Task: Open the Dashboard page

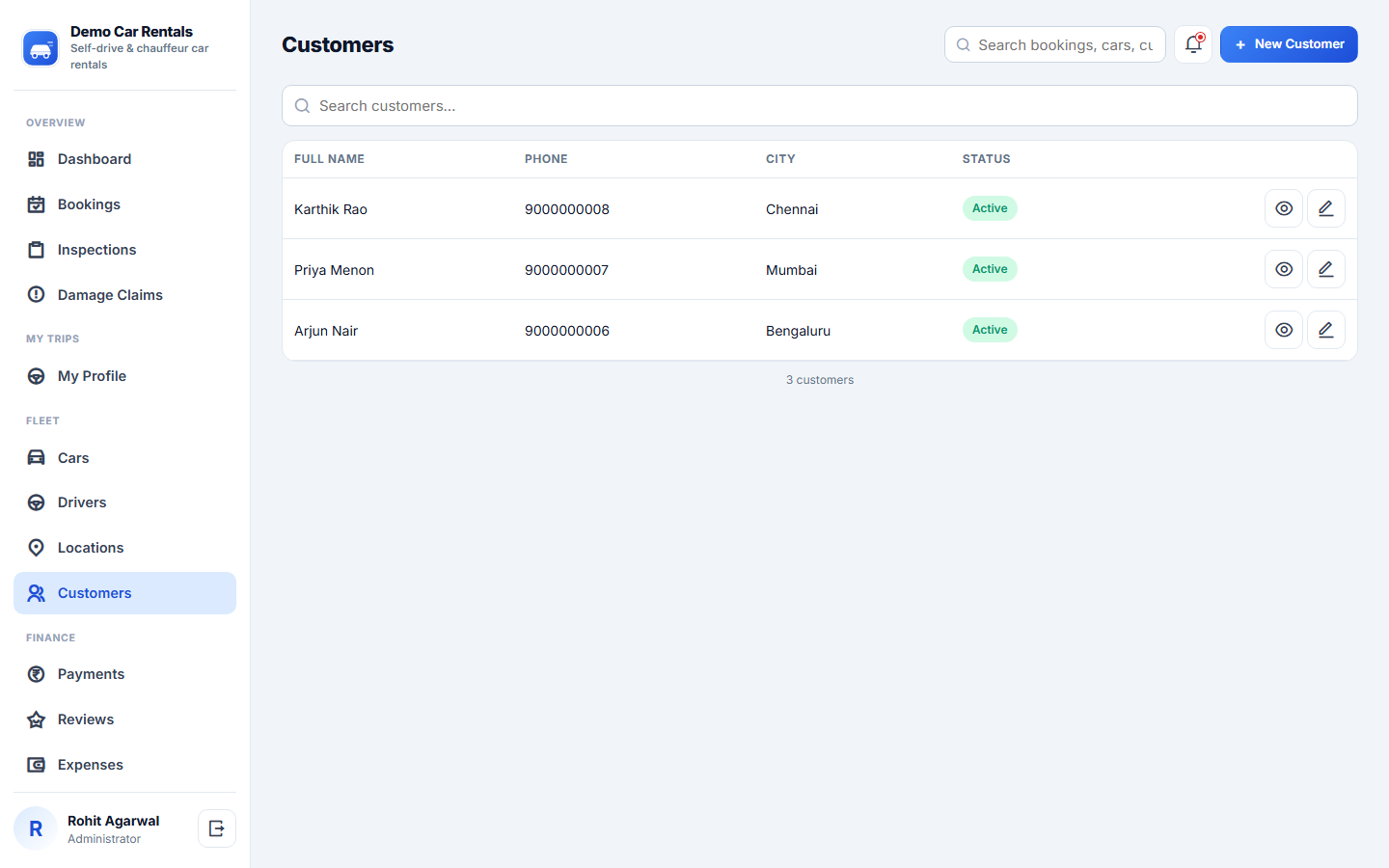Action: (124, 159)
